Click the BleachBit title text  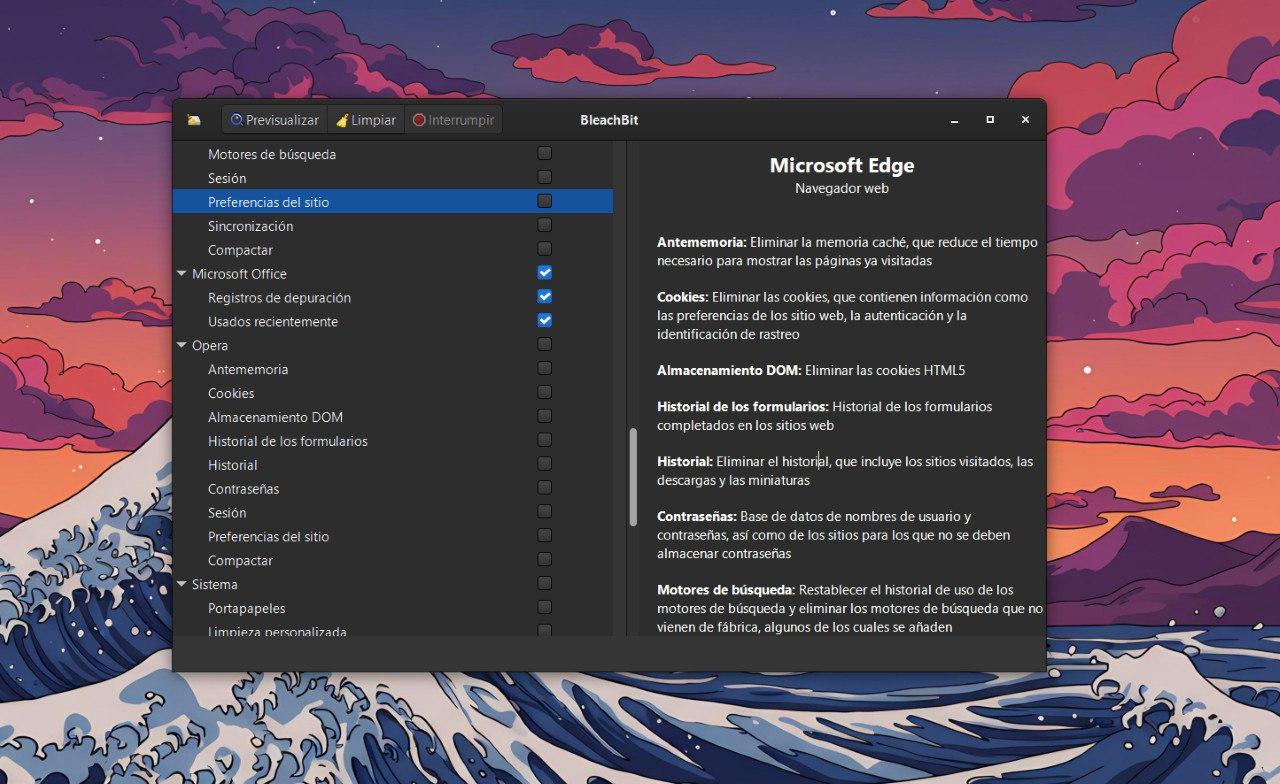(609, 120)
